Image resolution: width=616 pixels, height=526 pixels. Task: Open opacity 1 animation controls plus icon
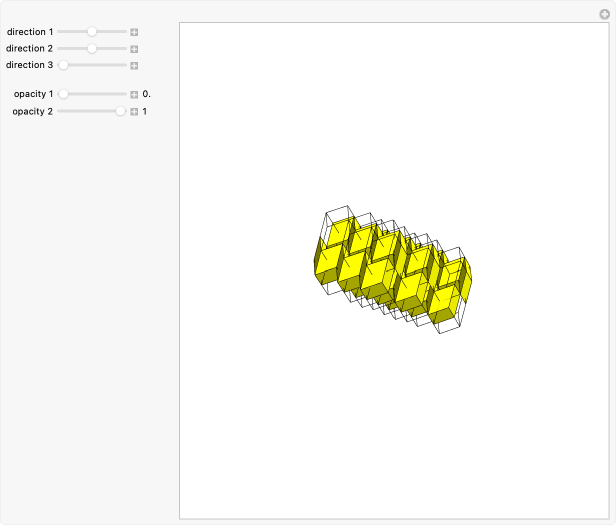tap(134, 94)
